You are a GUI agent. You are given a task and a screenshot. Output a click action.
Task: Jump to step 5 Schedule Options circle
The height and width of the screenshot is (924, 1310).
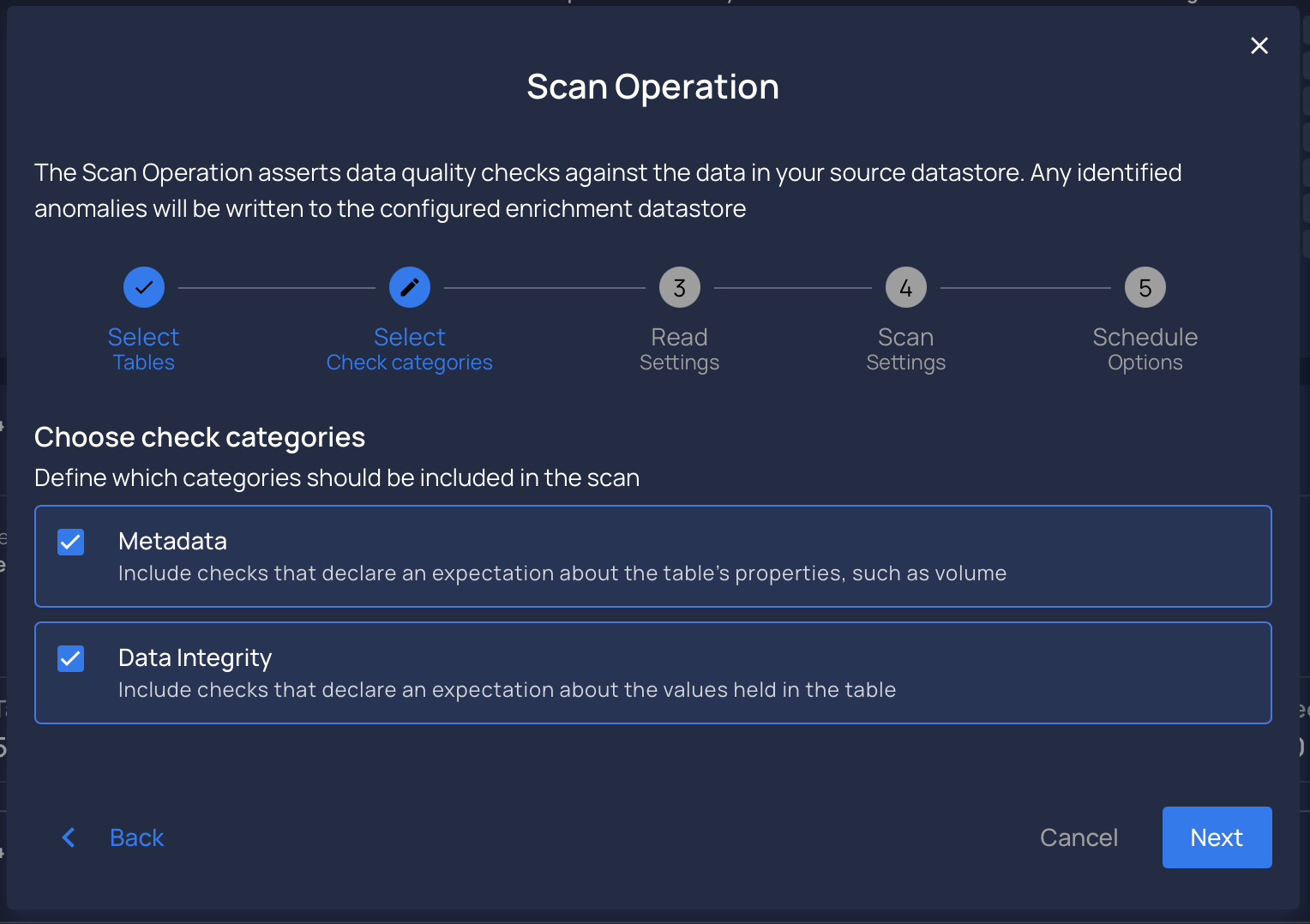tap(1145, 287)
